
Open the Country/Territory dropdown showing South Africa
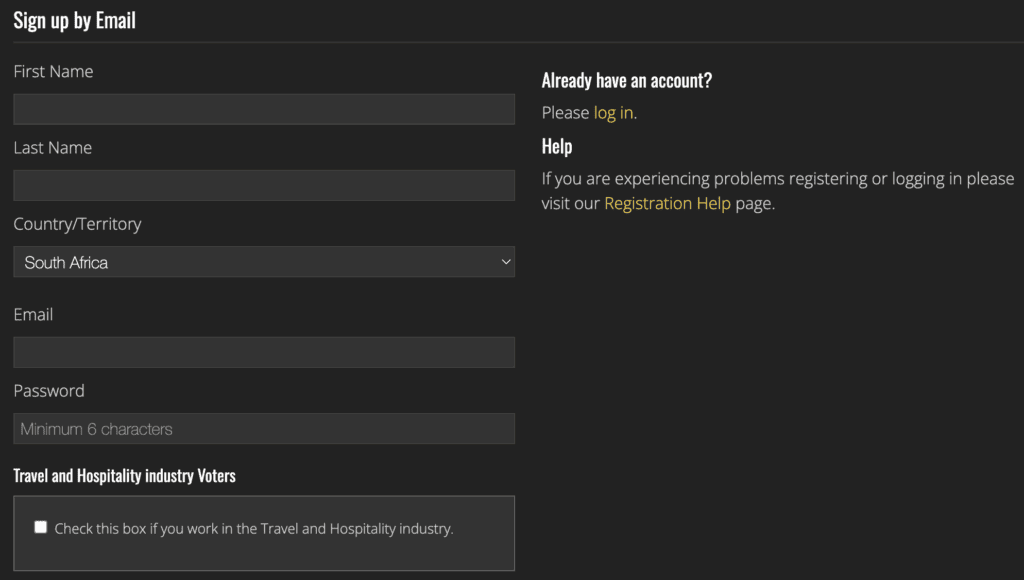(264, 262)
